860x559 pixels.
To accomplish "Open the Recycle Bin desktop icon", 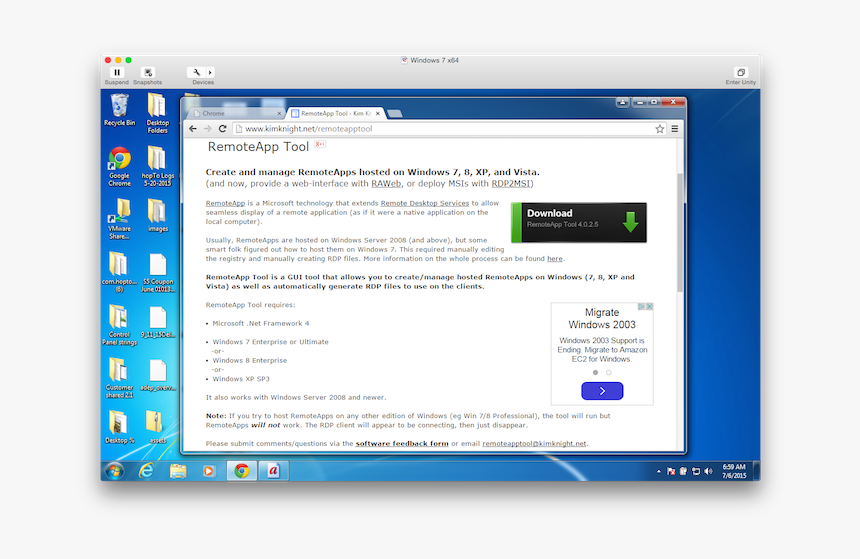I will coord(119,110).
